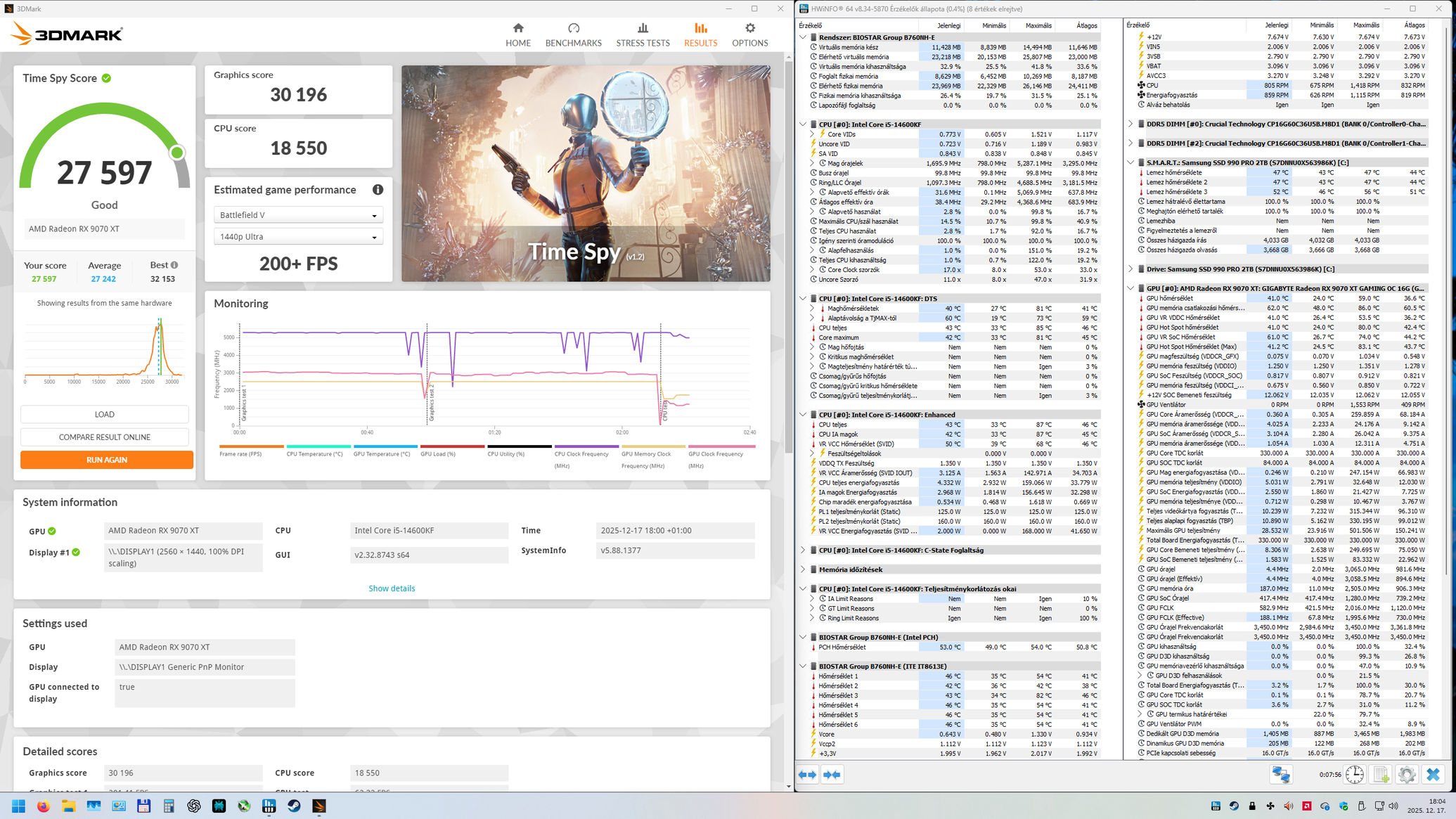Click the Time Spy benchmark thumbnail image

pos(586,174)
